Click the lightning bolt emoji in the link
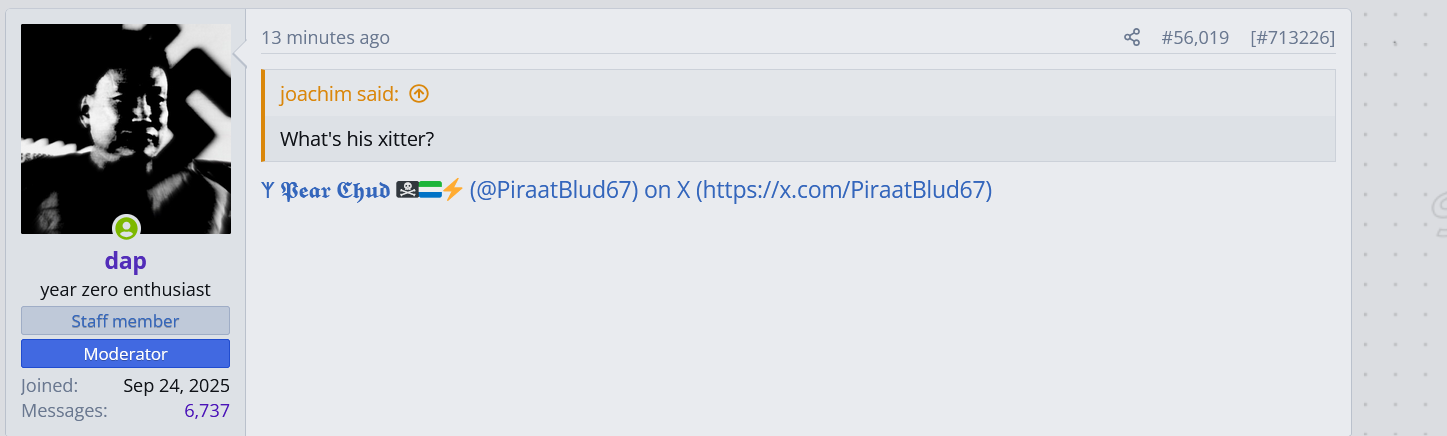This screenshot has height=436, width=1447. 453,190
